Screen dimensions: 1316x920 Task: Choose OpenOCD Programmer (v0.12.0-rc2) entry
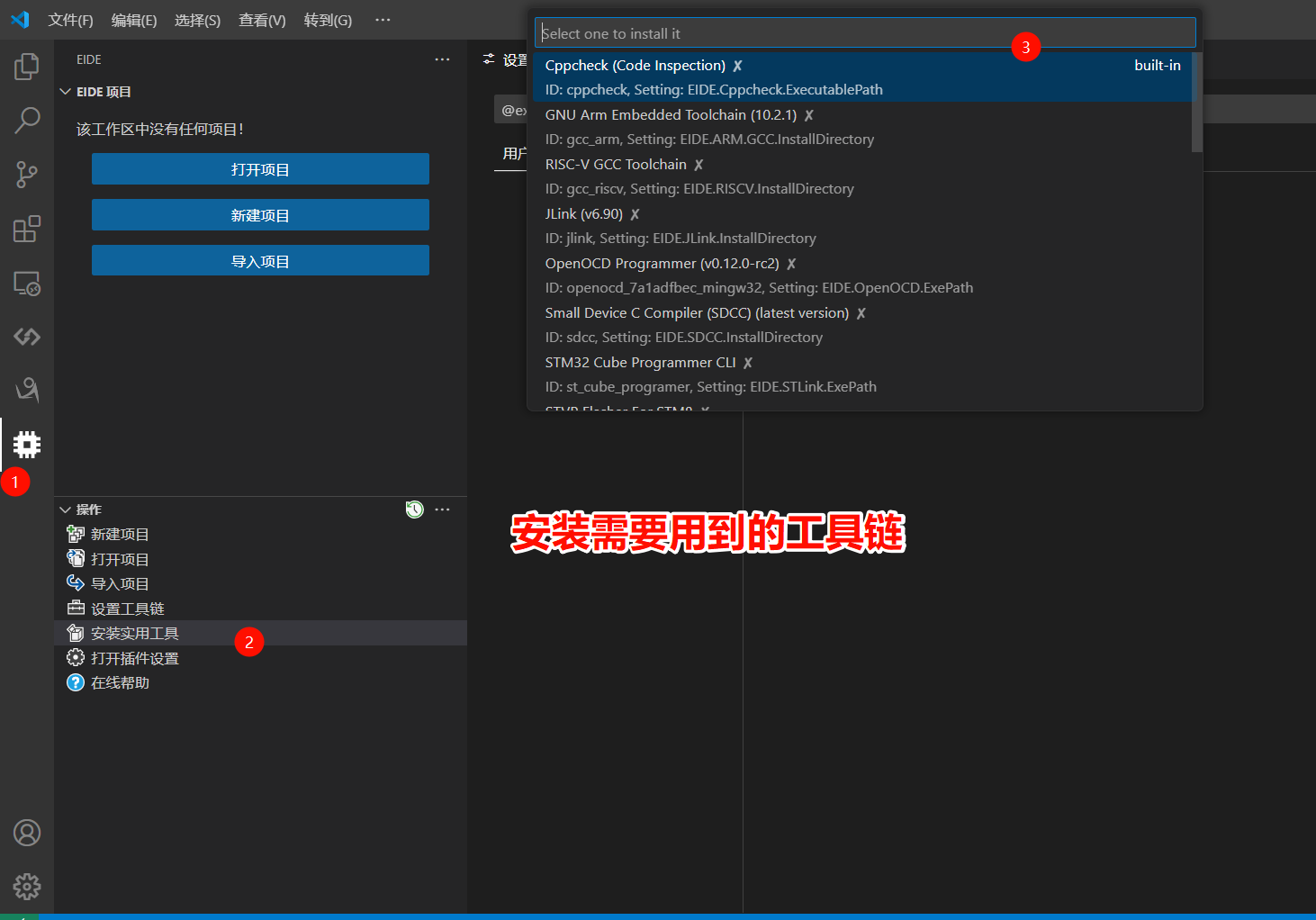click(x=861, y=275)
